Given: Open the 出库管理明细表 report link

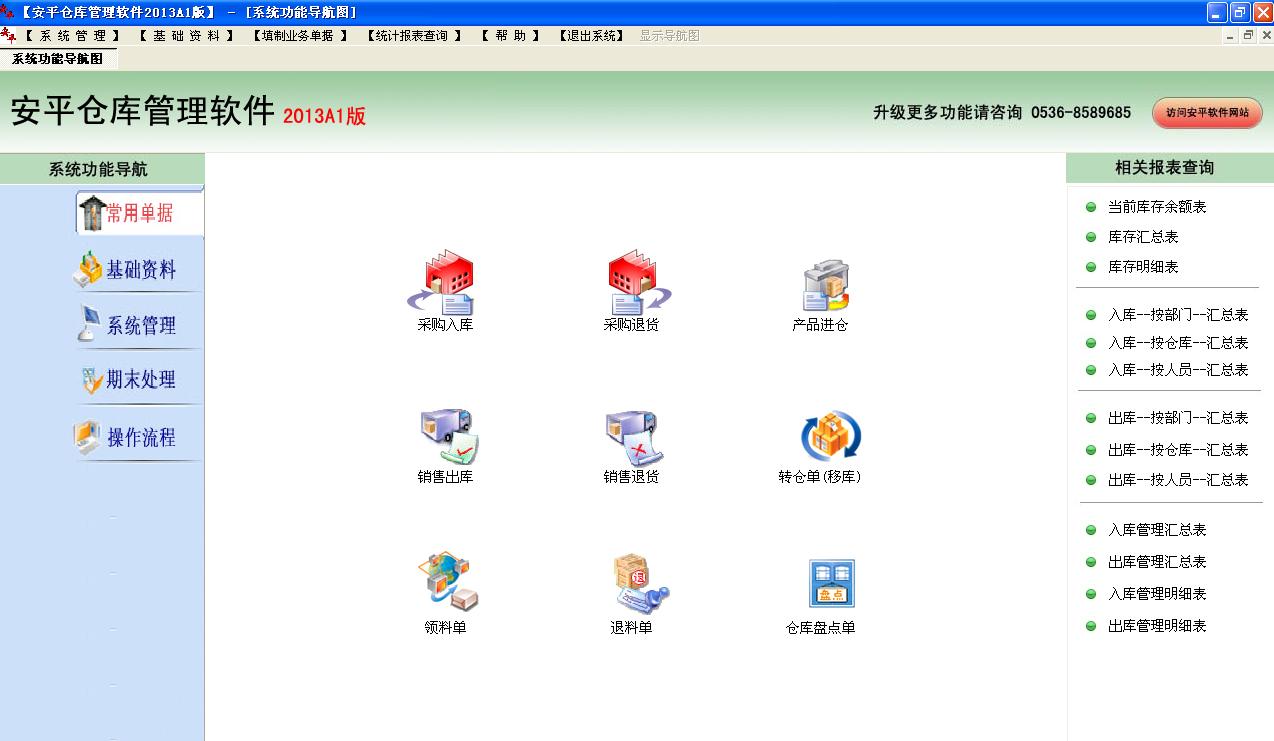Looking at the screenshot, I should tap(1157, 626).
